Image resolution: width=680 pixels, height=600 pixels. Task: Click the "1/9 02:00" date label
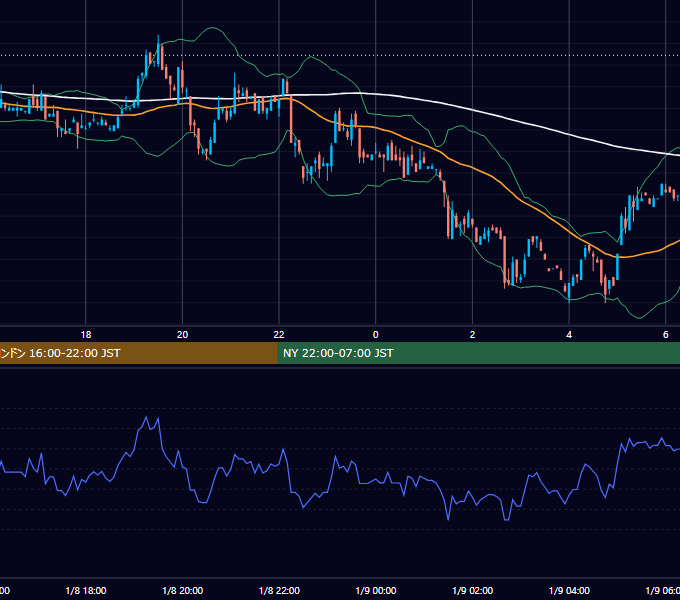pyautogui.click(x=472, y=591)
